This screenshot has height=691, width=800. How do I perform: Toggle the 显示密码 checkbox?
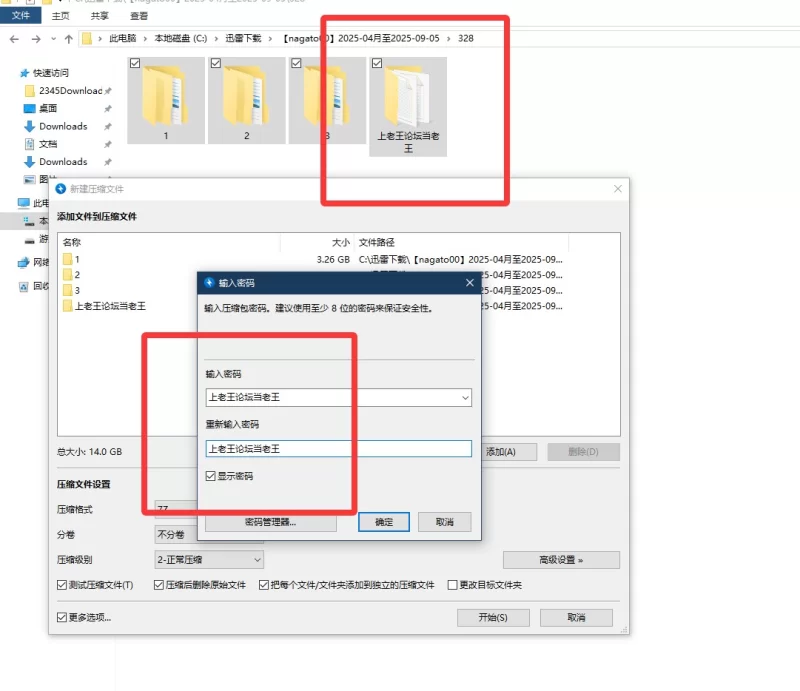(x=211, y=476)
